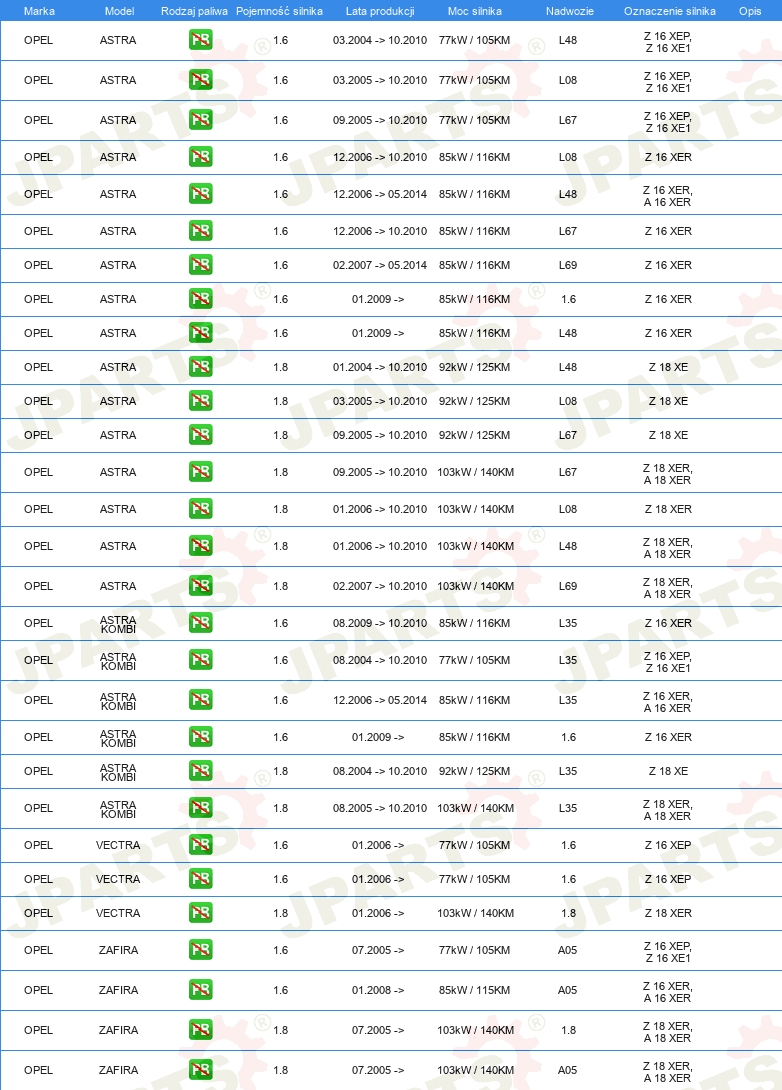Viewport: 782px width, 1090px height.
Task: Click fuel icon in Astra Kombi 1.8 08.2004 row
Action: [x=201, y=771]
